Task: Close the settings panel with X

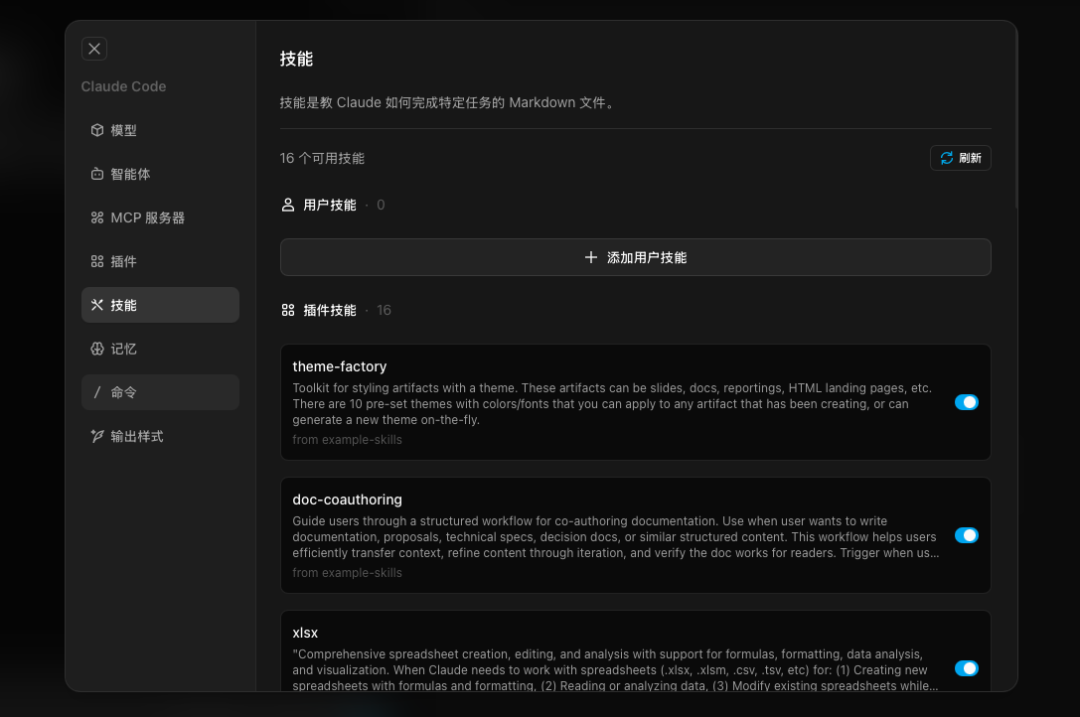Action: (x=94, y=49)
